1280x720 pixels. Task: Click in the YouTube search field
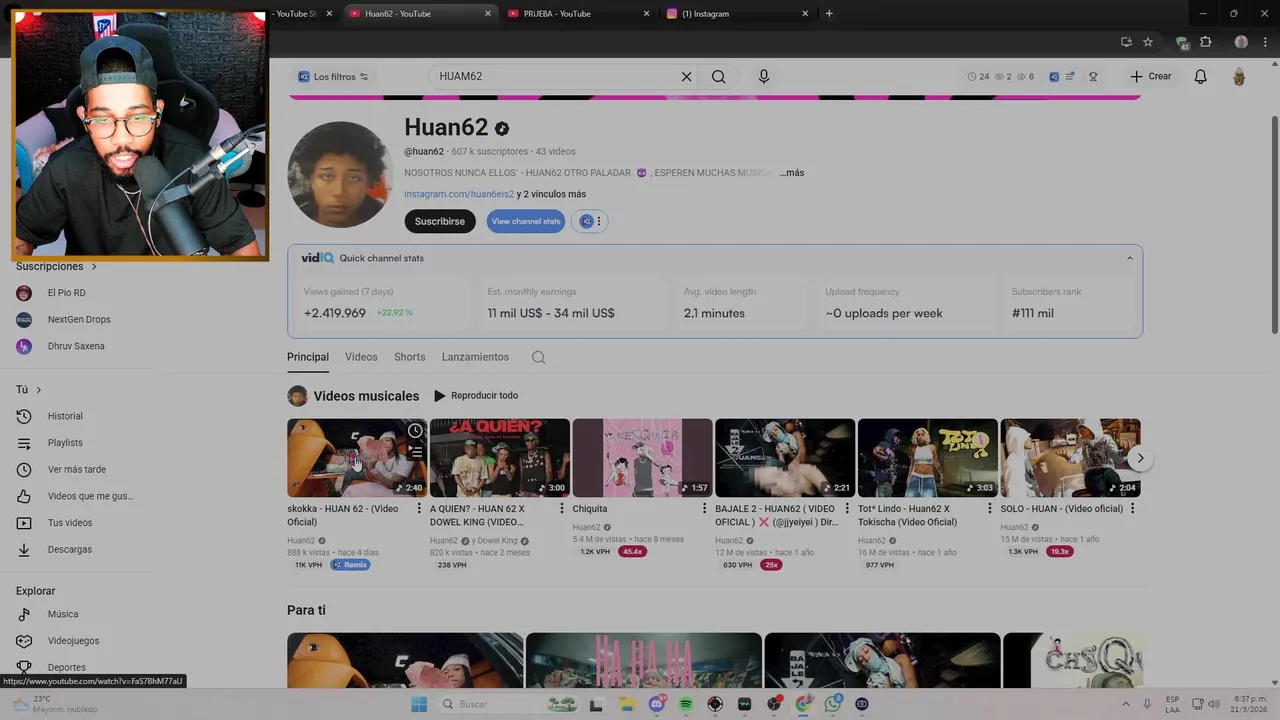click(x=555, y=76)
